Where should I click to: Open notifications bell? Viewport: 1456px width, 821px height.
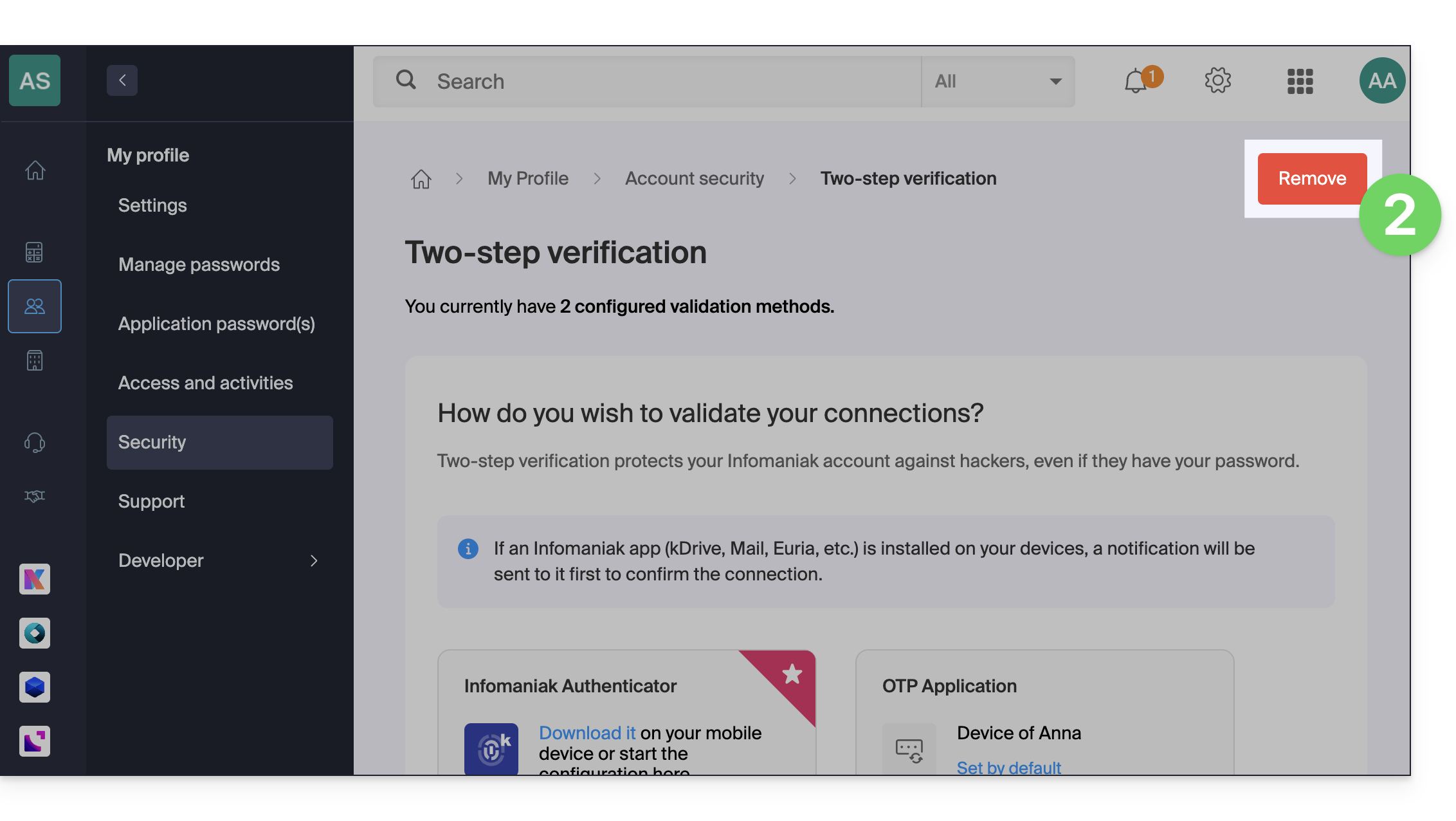tap(1136, 81)
